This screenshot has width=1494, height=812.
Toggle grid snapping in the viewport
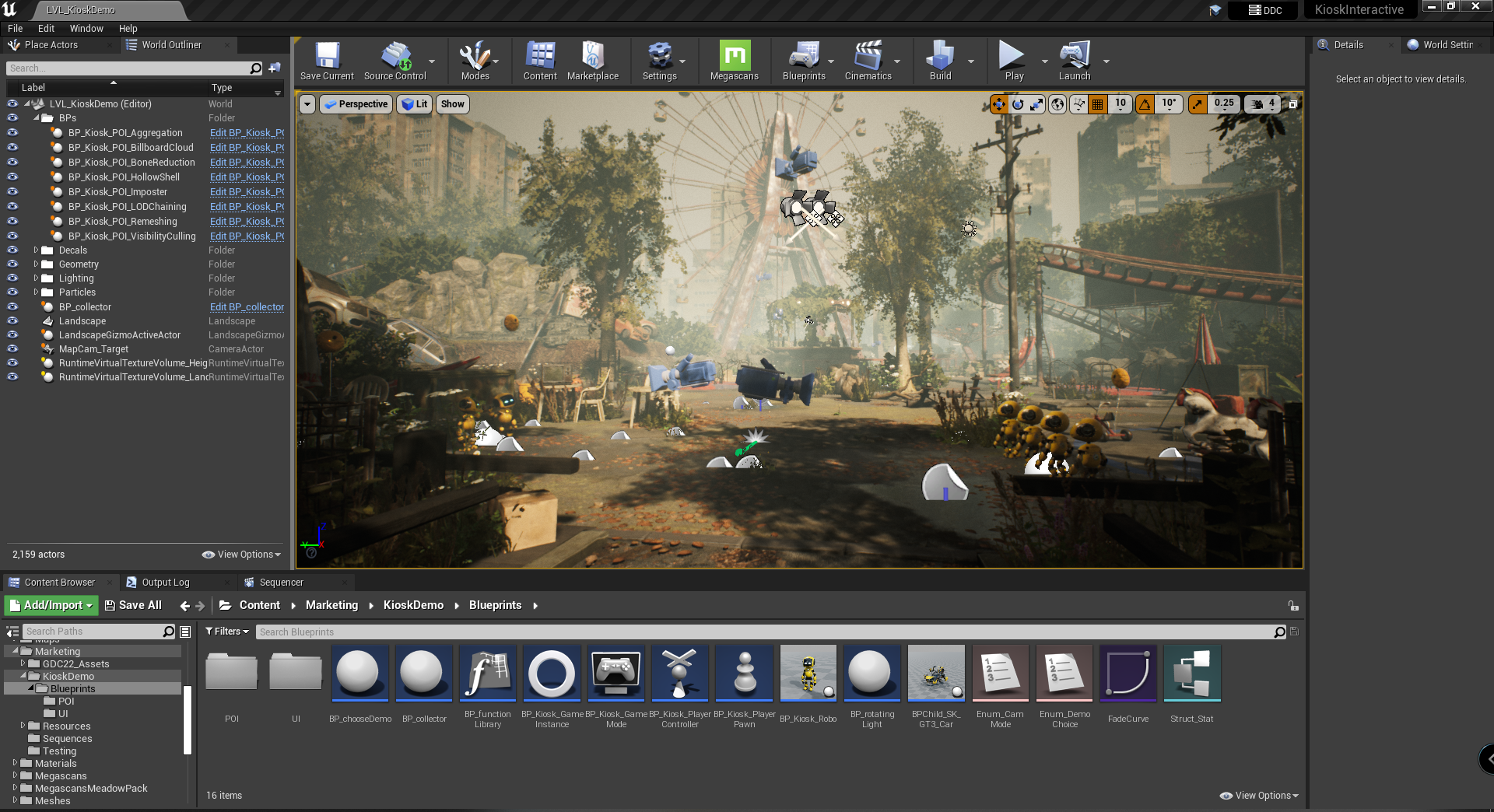(x=1097, y=104)
